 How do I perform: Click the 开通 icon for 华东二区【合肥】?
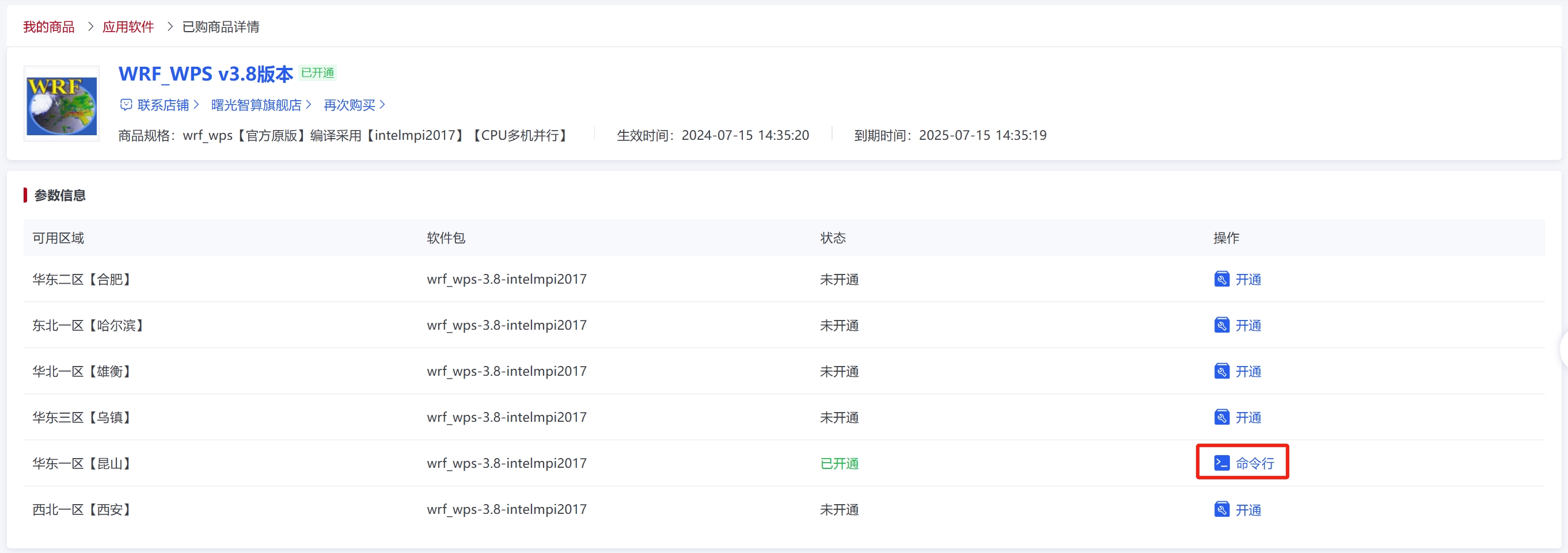tap(1221, 279)
